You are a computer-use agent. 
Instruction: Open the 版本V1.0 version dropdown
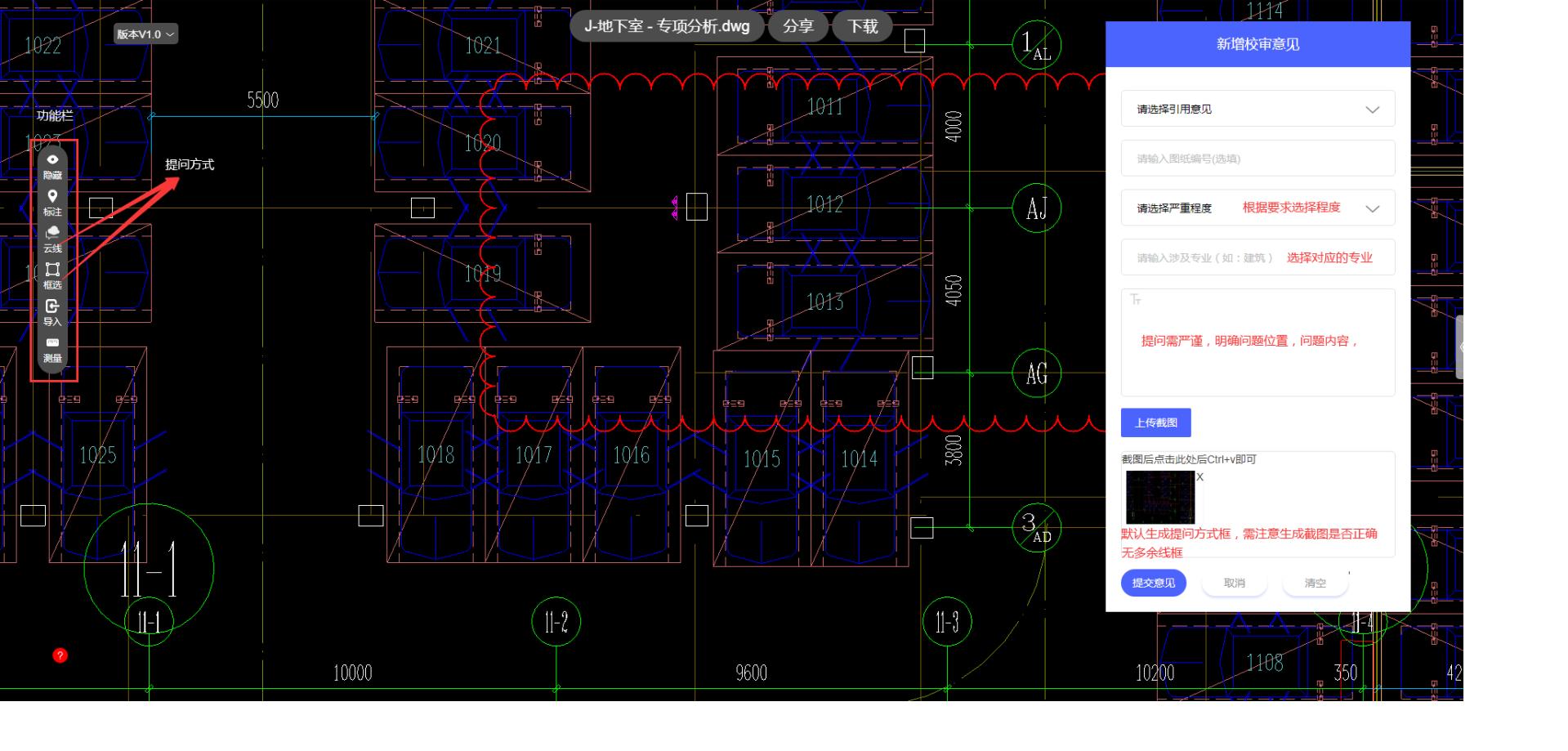pos(145,34)
